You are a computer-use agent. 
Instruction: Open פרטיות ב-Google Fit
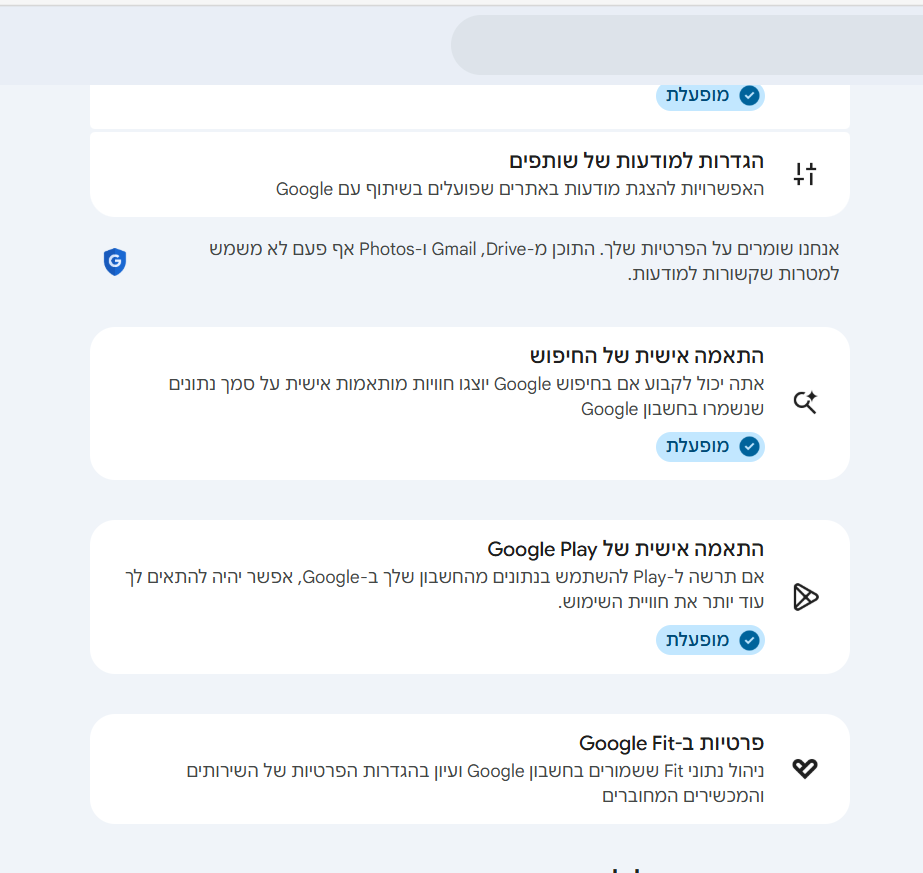[x=671, y=743]
